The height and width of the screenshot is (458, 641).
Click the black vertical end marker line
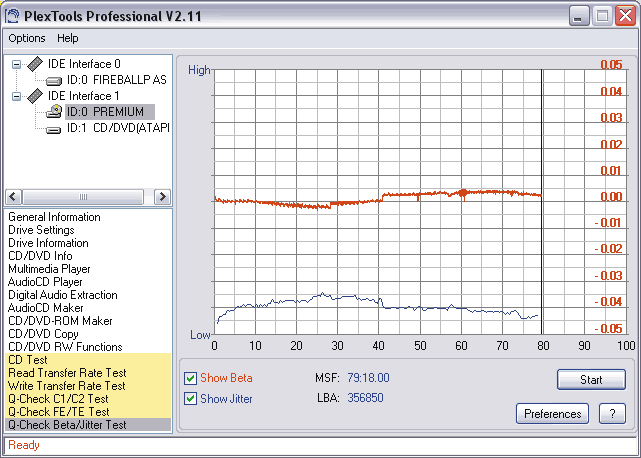[542, 202]
